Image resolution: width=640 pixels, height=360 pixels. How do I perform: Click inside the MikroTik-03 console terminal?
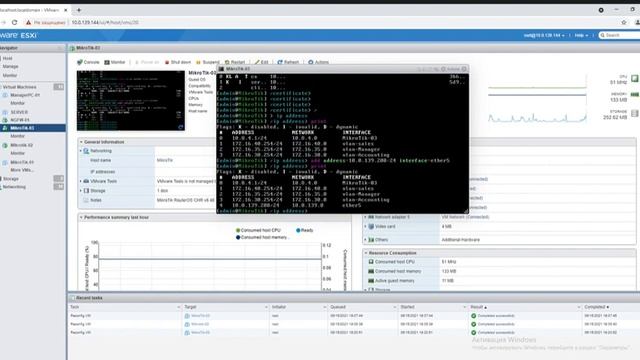[342, 143]
